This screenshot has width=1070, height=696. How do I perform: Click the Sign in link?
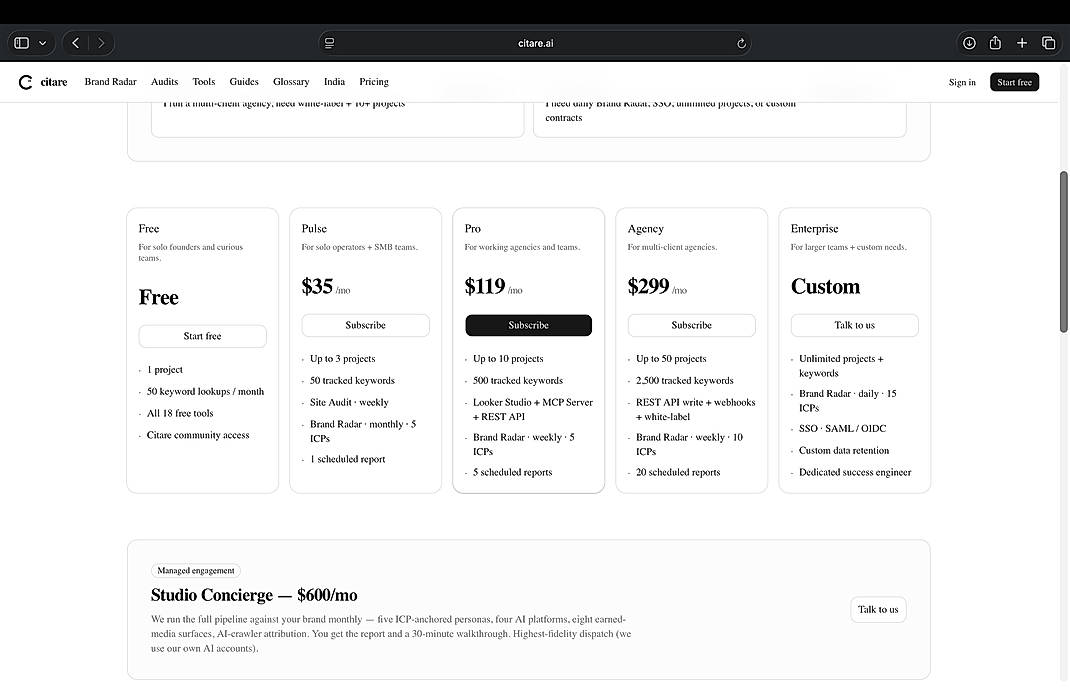tap(962, 83)
